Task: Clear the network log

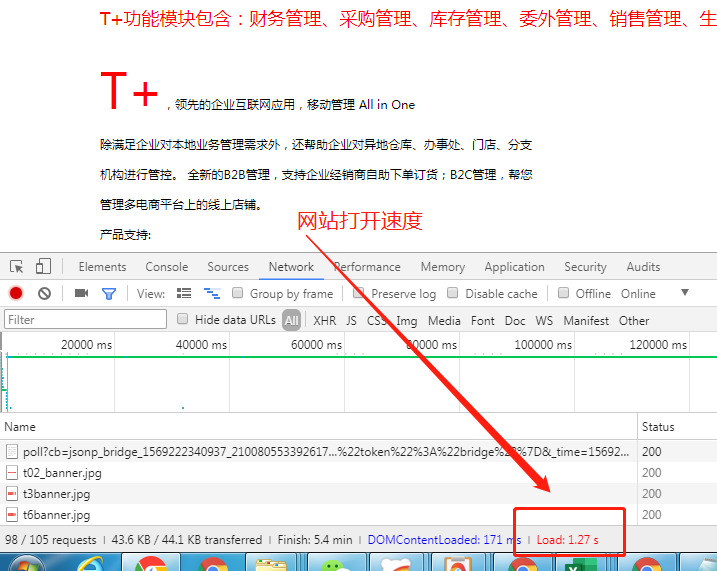Action: click(44, 293)
